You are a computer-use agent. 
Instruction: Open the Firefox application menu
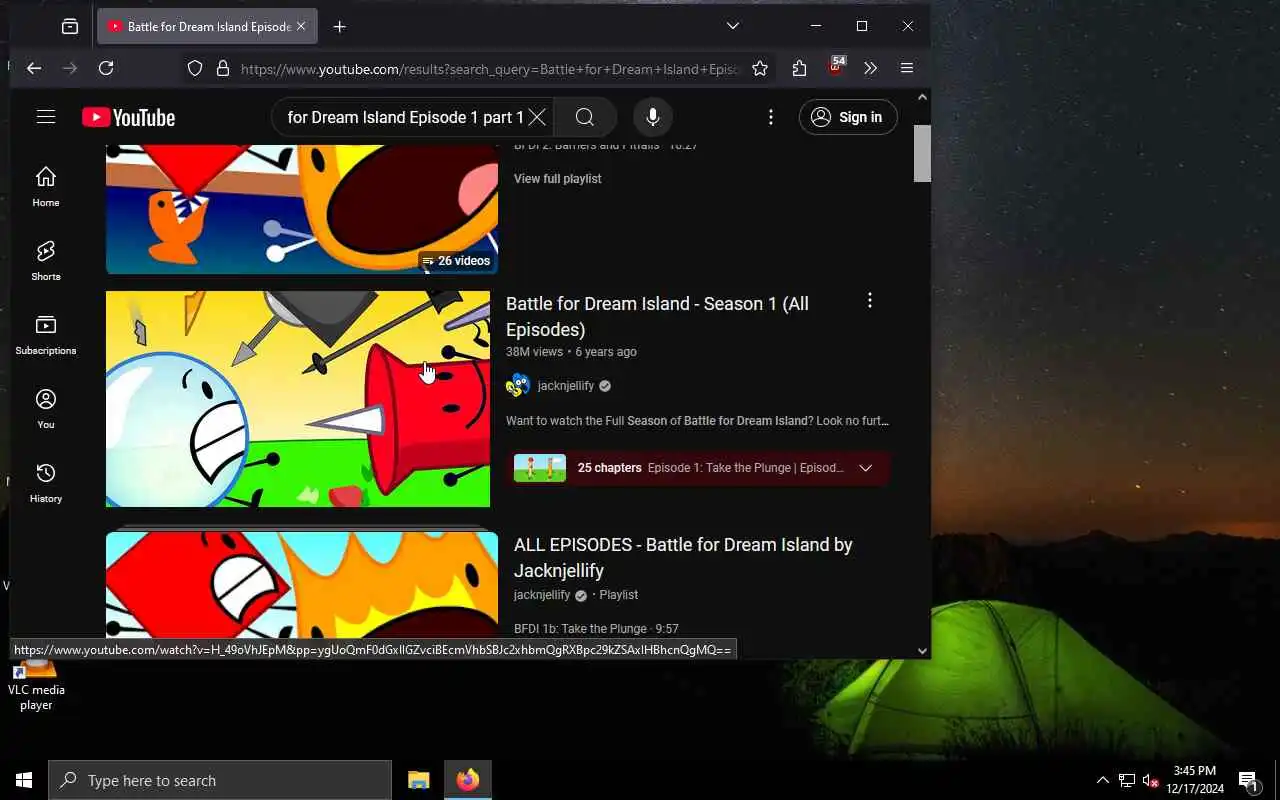point(907,68)
